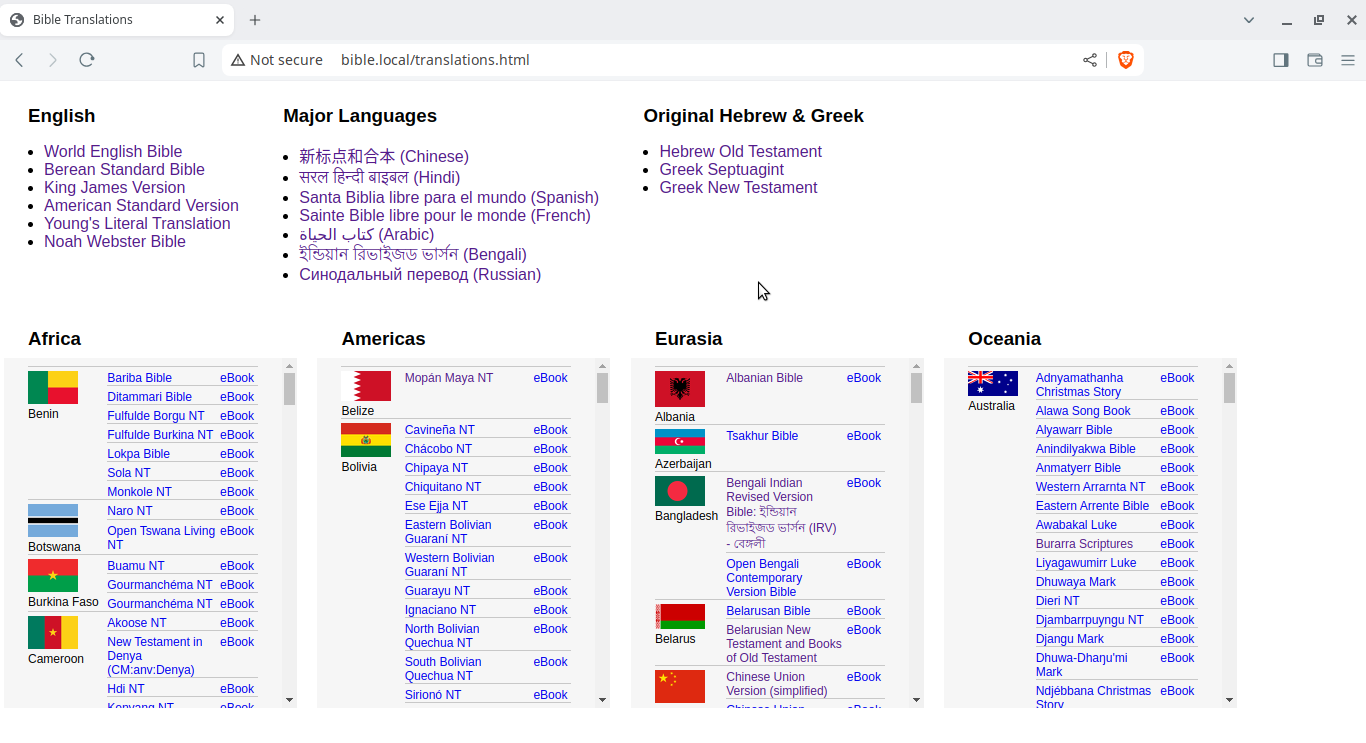Click the Eurasia list scroll-up arrow
This screenshot has width=1366, height=743.
[916, 366]
